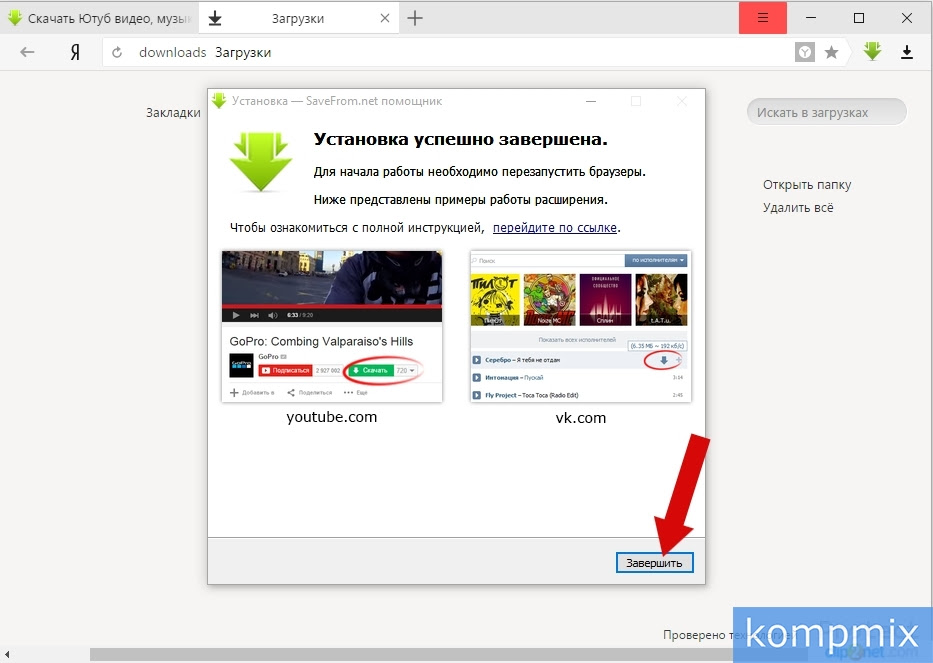This screenshot has height=663, width=933.
Task: Minimize the browser window
Action: click(x=810, y=18)
